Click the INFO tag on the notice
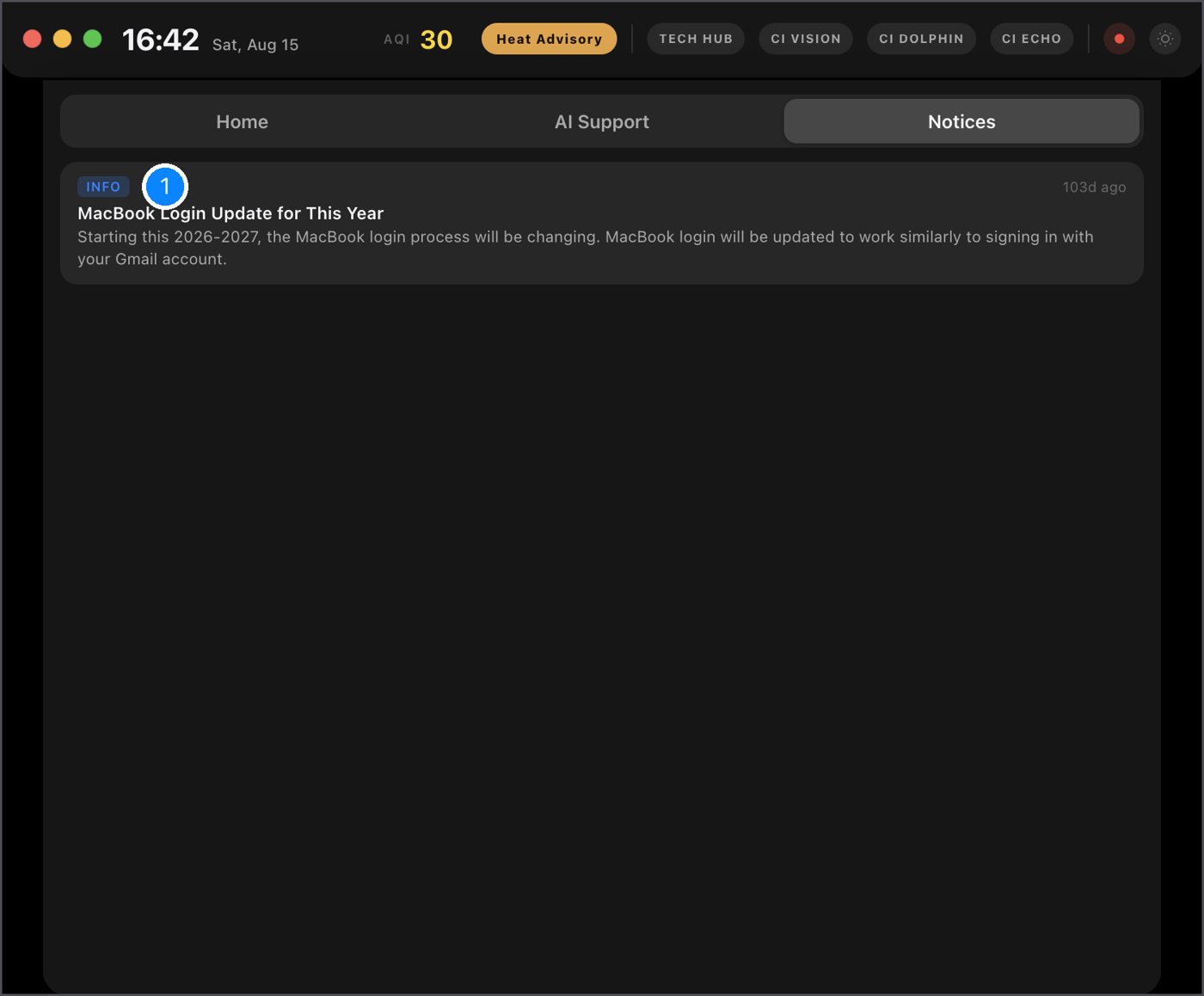The image size is (1204, 996). pyautogui.click(x=103, y=187)
